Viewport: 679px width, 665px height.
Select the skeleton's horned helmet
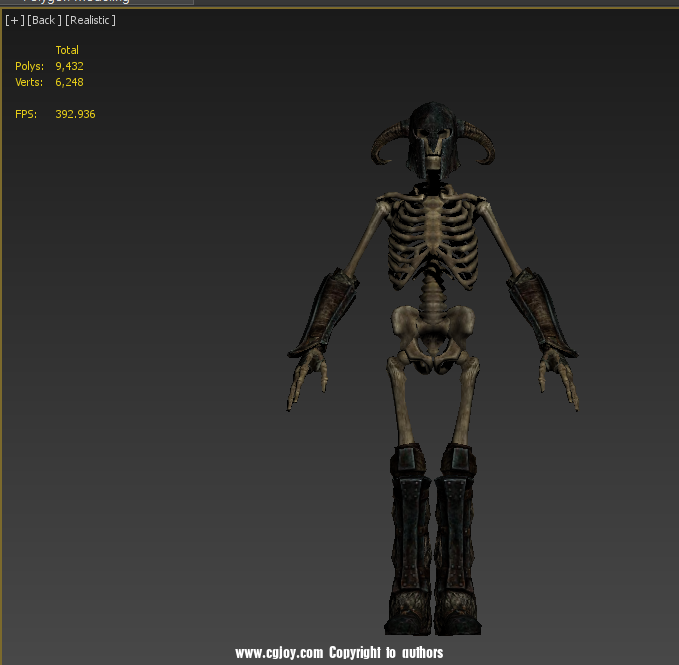[432, 130]
